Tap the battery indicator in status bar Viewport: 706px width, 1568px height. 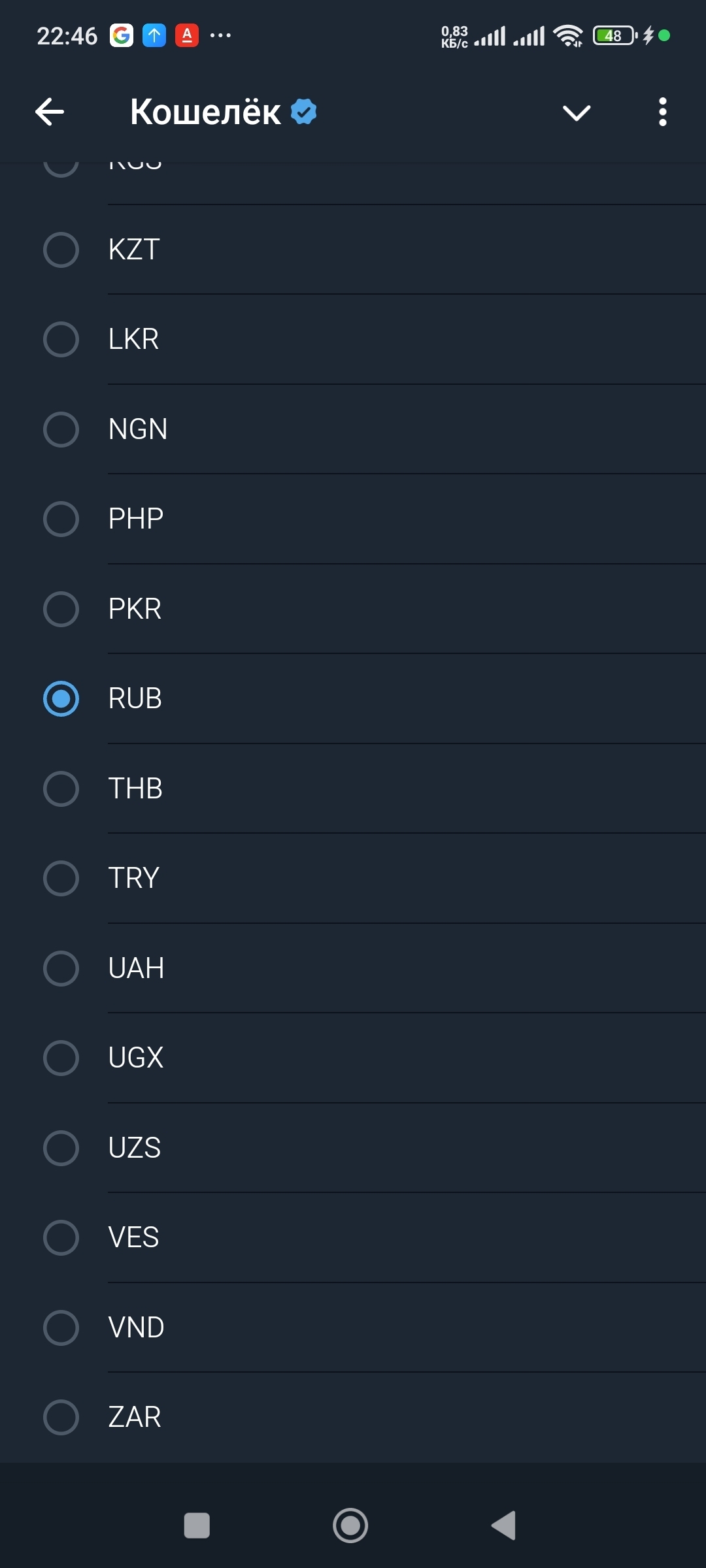point(614,36)
